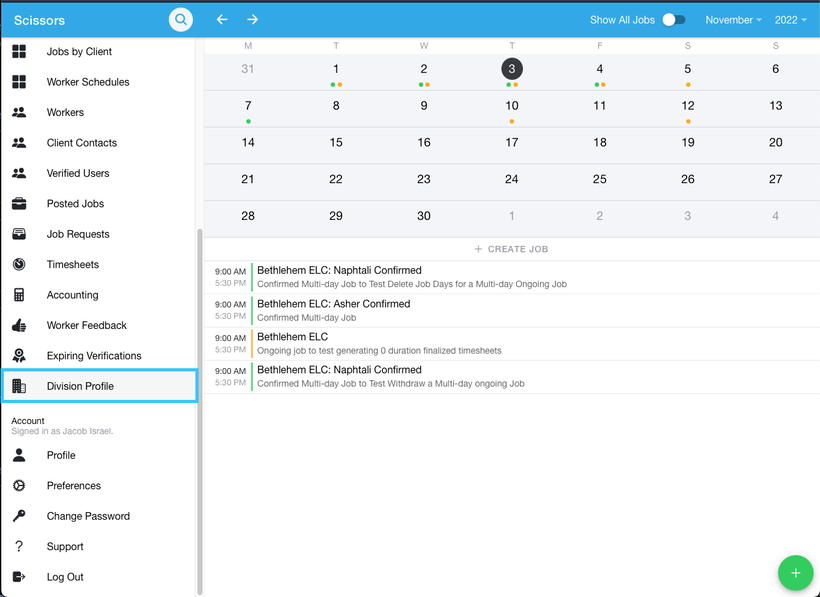Click the Posted Jobs briefcase icon
The image size is (820, 597).
[19, 203]
